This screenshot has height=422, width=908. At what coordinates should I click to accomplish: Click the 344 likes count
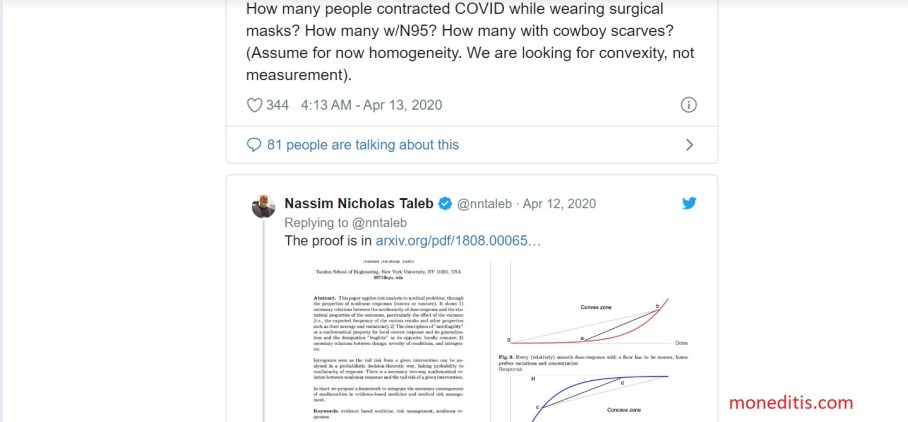pyautogui.click(x=277, y=105)
